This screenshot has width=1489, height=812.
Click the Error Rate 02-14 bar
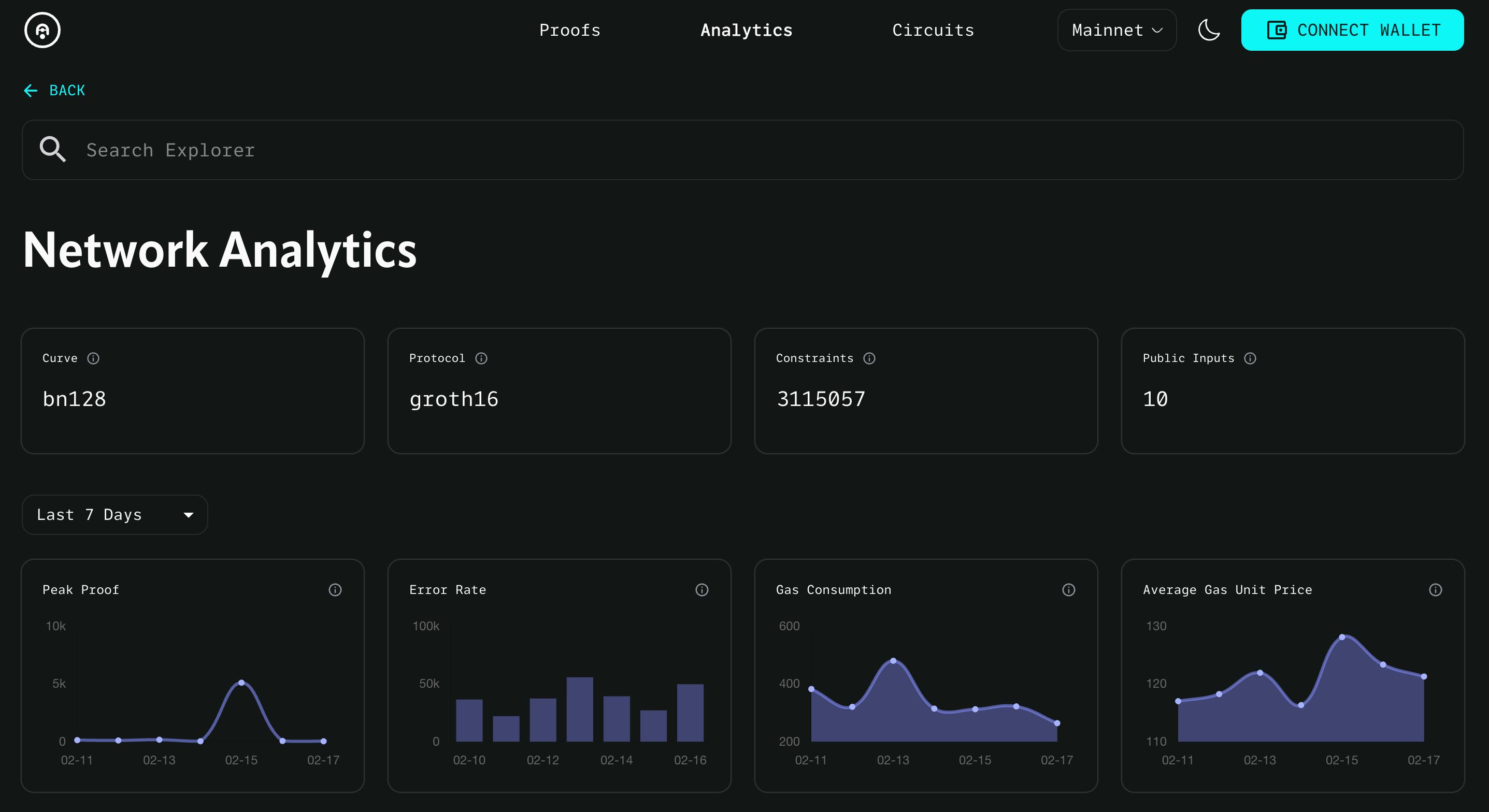point(617,719)
